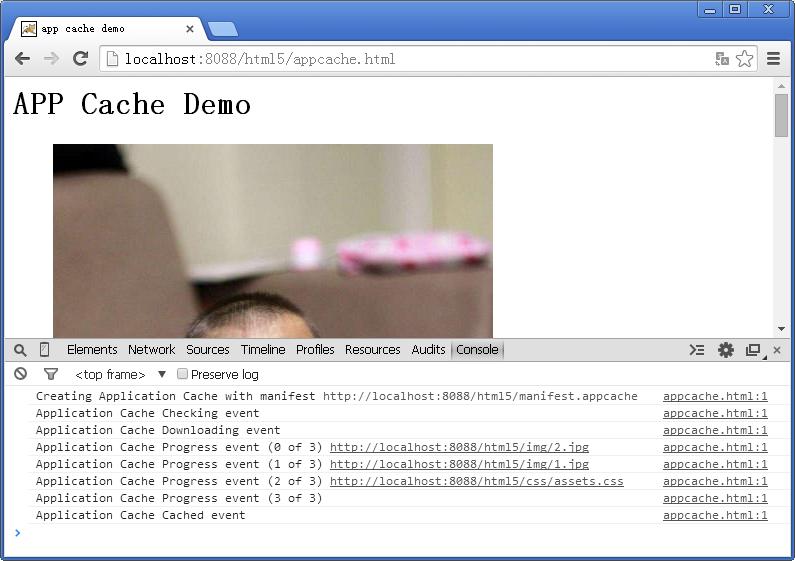Switch to the Elements tab
This screenshot has width=795, height=561.
click(x=92, y=349)
